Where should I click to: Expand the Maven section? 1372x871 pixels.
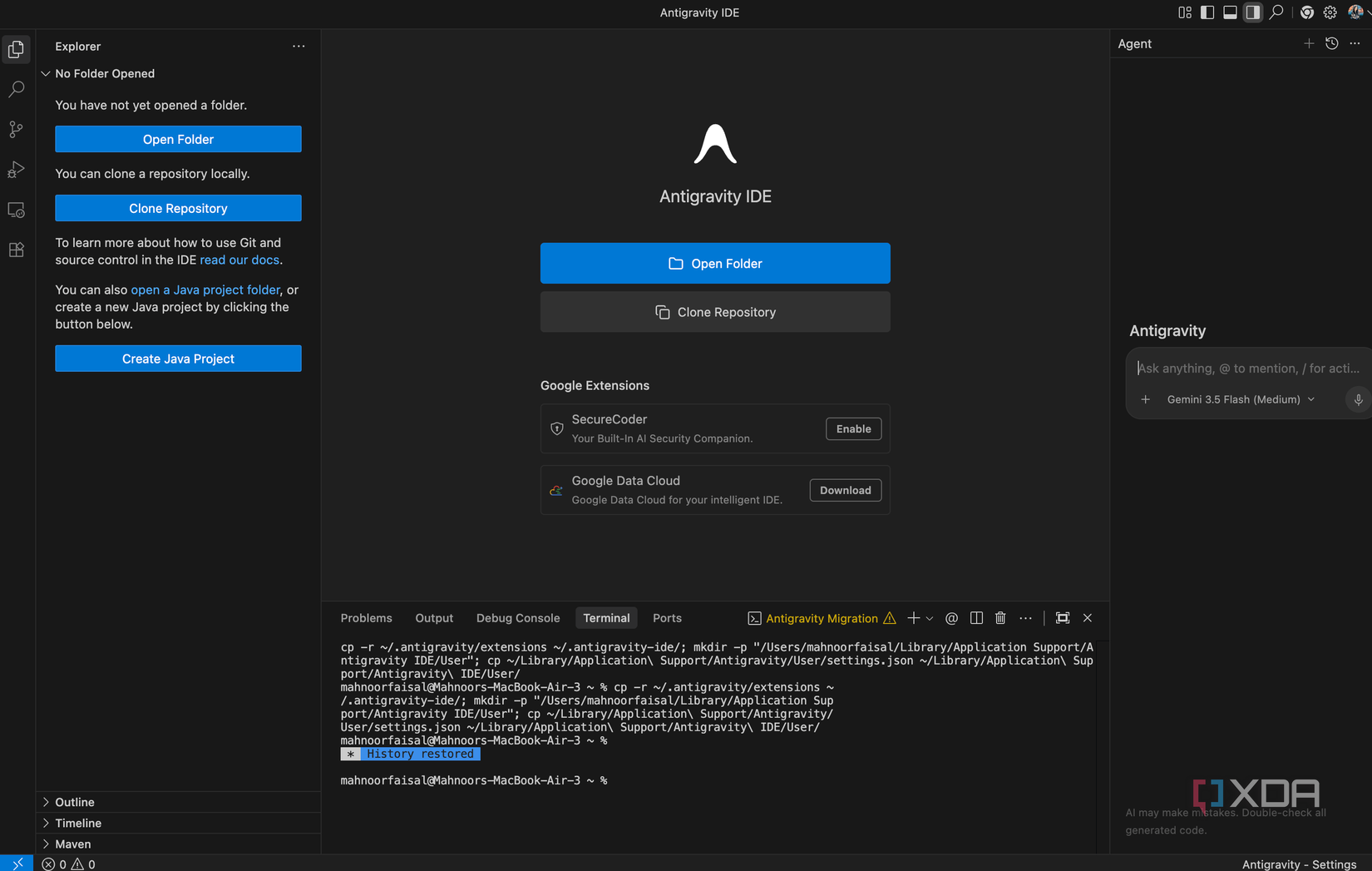(178, 844)
